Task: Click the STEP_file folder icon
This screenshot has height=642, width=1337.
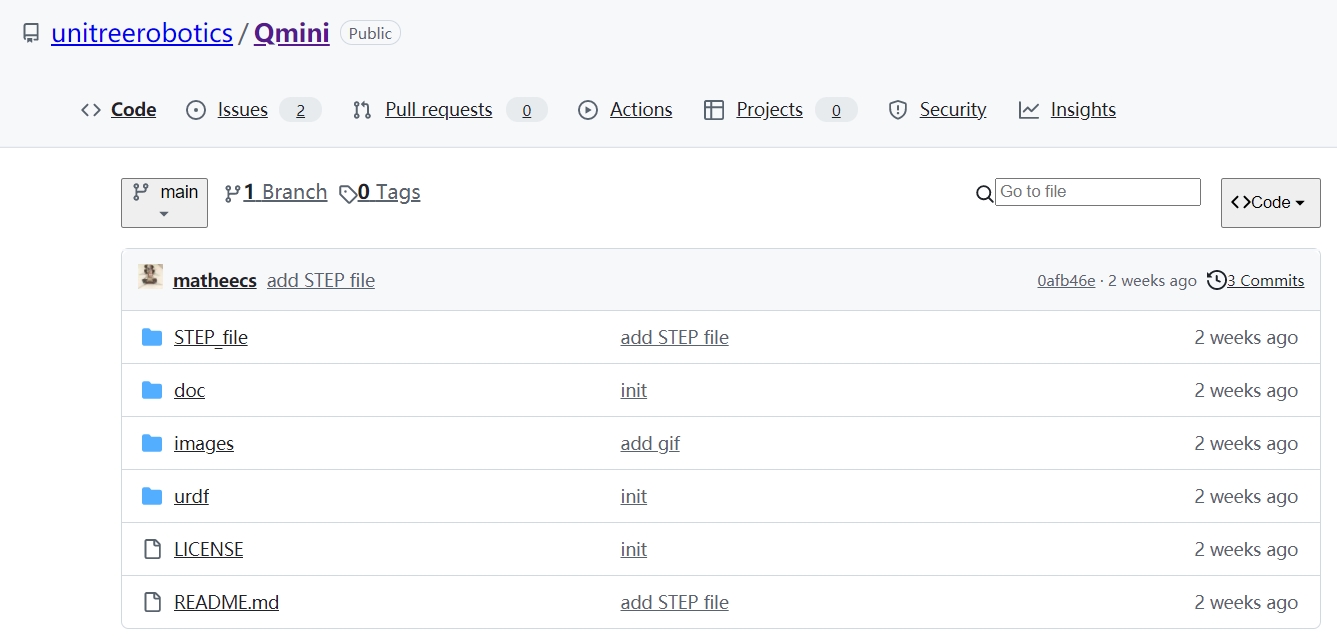Action: 152,338
